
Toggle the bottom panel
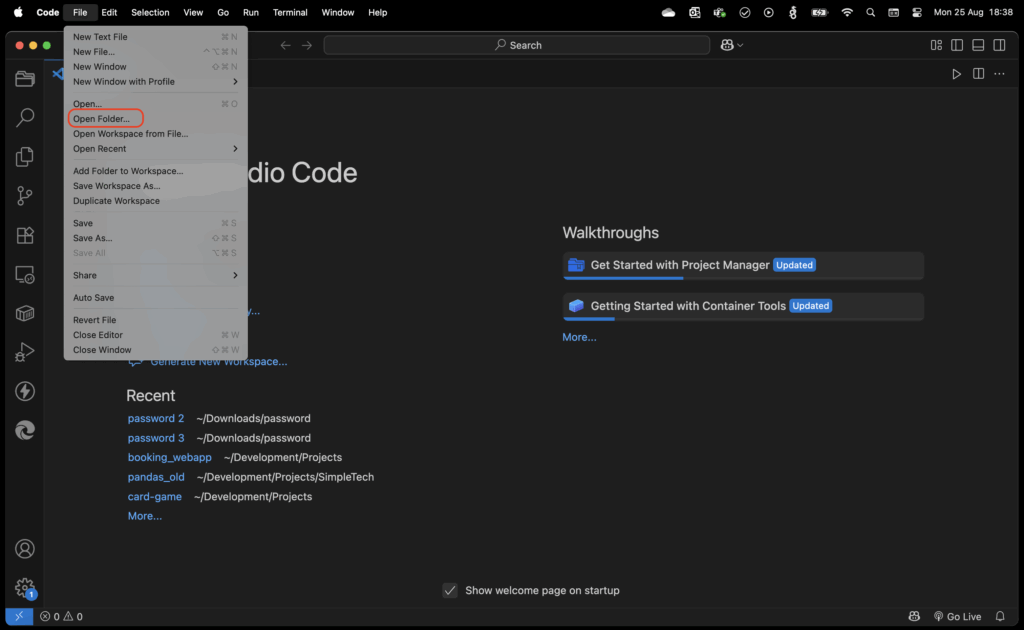click(x=978, y=45)
